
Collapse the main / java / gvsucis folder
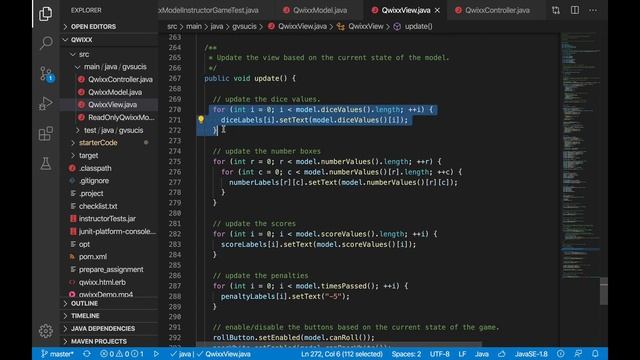pos(115,67)
